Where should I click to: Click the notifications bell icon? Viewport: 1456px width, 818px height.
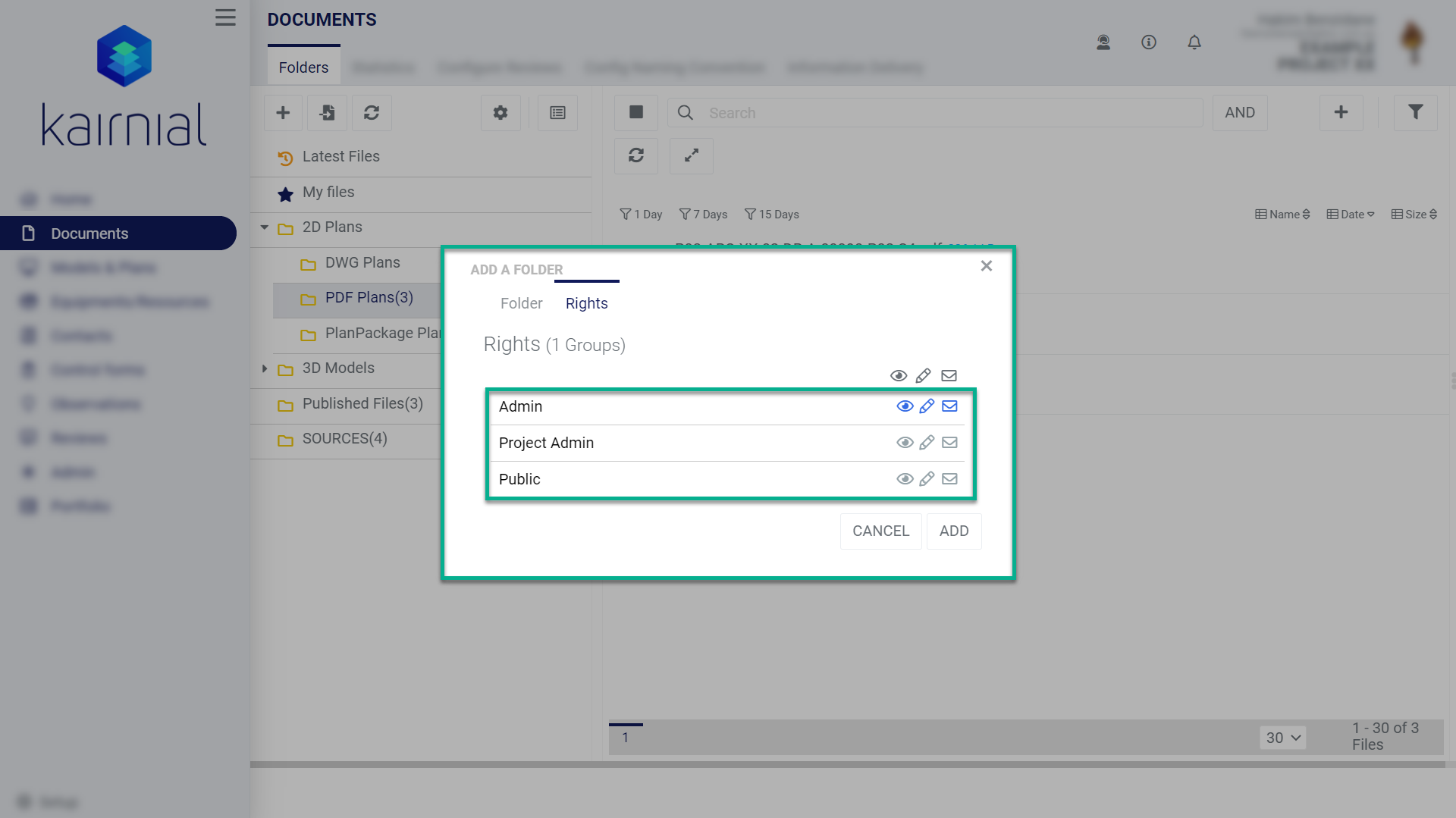1194,42
